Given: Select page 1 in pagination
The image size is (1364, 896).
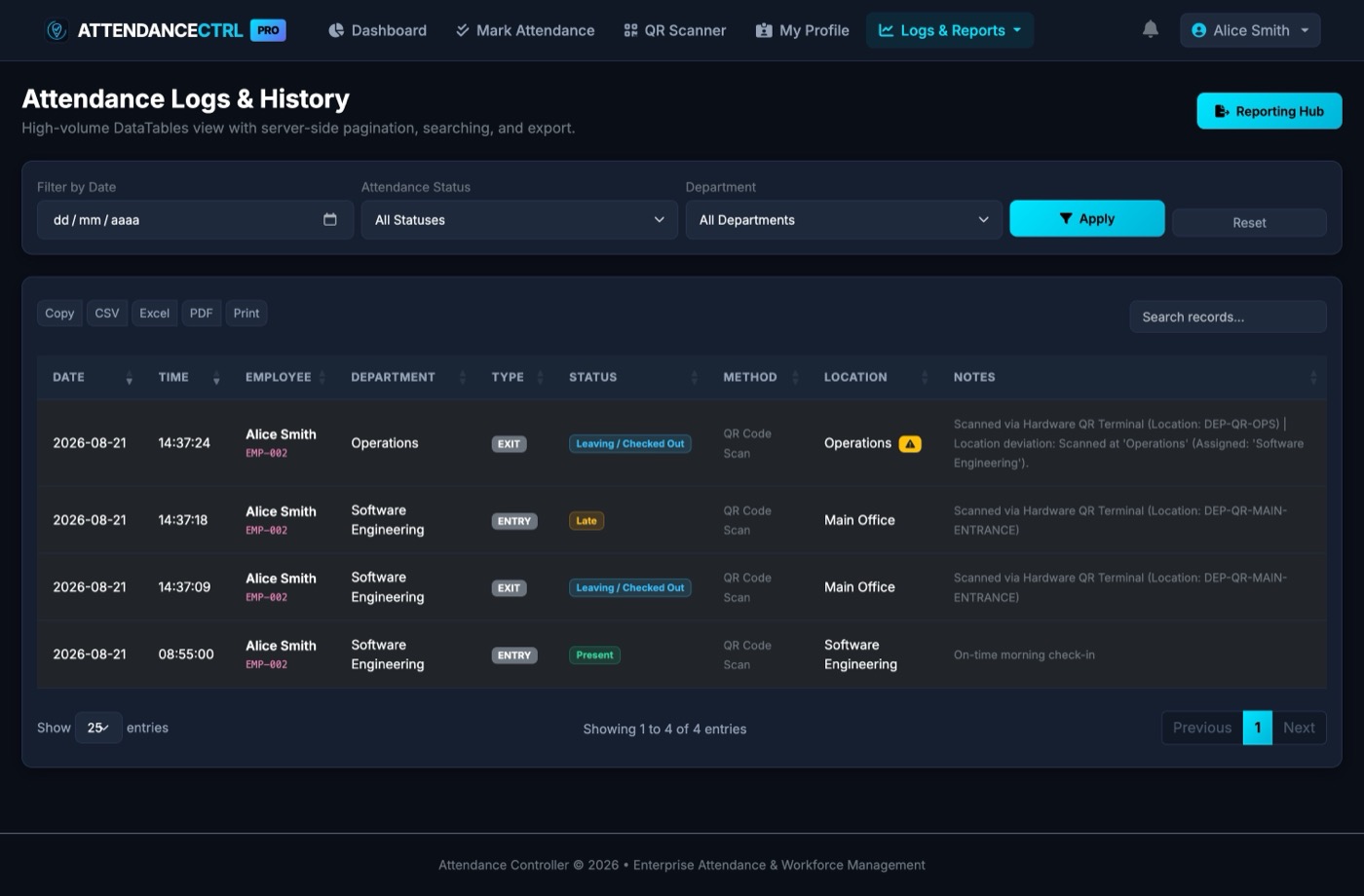Looking at the screenshot, I should pyautogui.click(x=1258, y=728).
